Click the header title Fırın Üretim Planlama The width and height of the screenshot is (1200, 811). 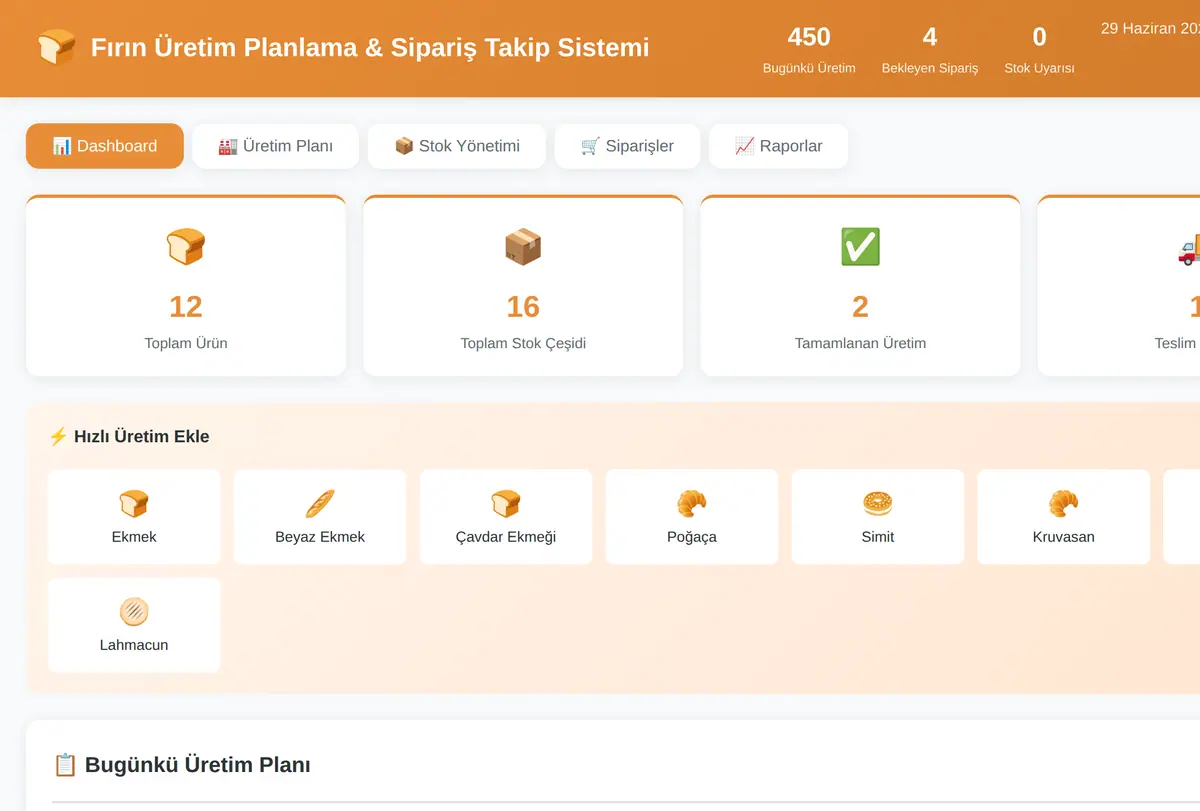click(370, 47)
